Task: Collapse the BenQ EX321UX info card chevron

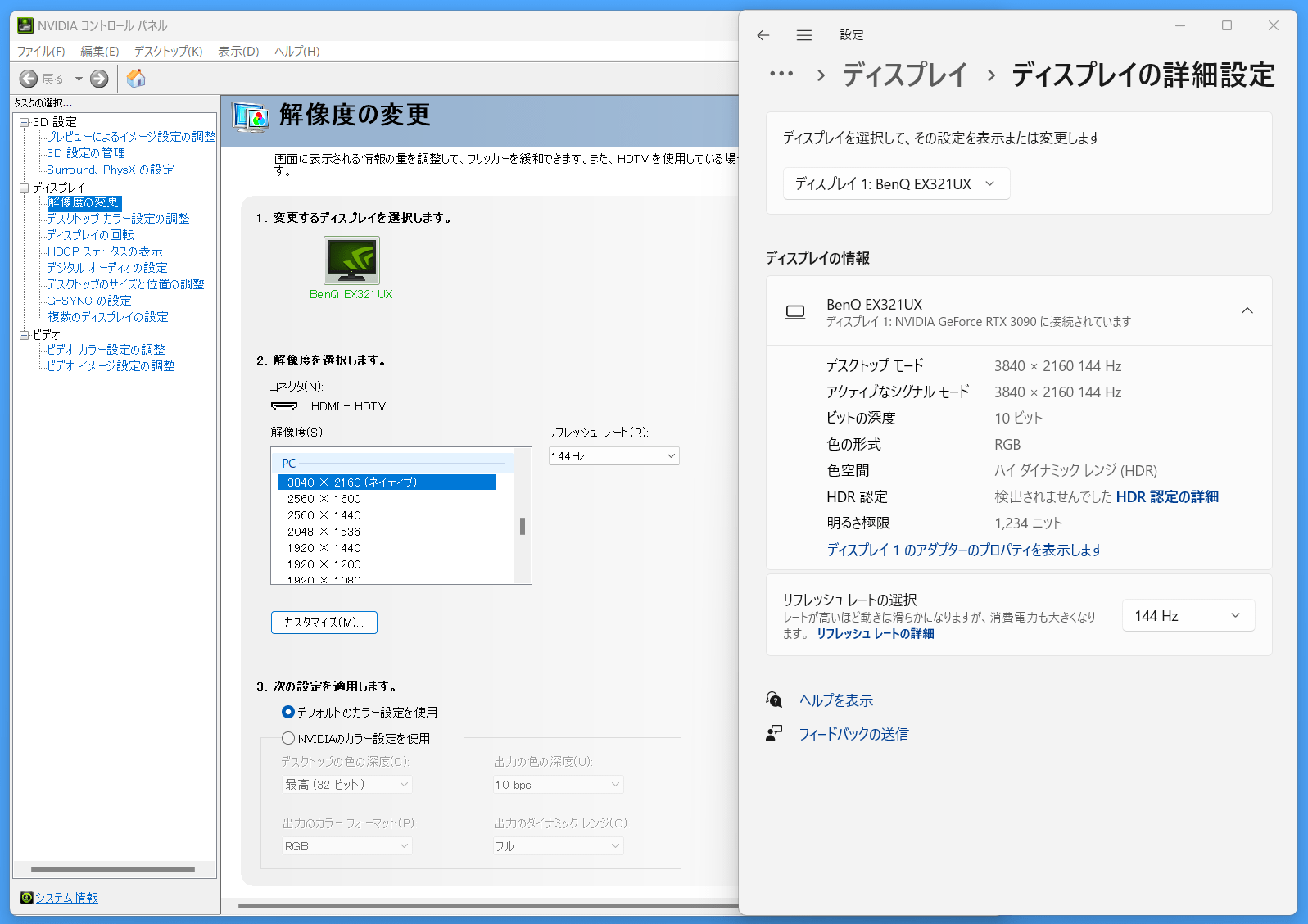Action: [x=1247, y=310]
